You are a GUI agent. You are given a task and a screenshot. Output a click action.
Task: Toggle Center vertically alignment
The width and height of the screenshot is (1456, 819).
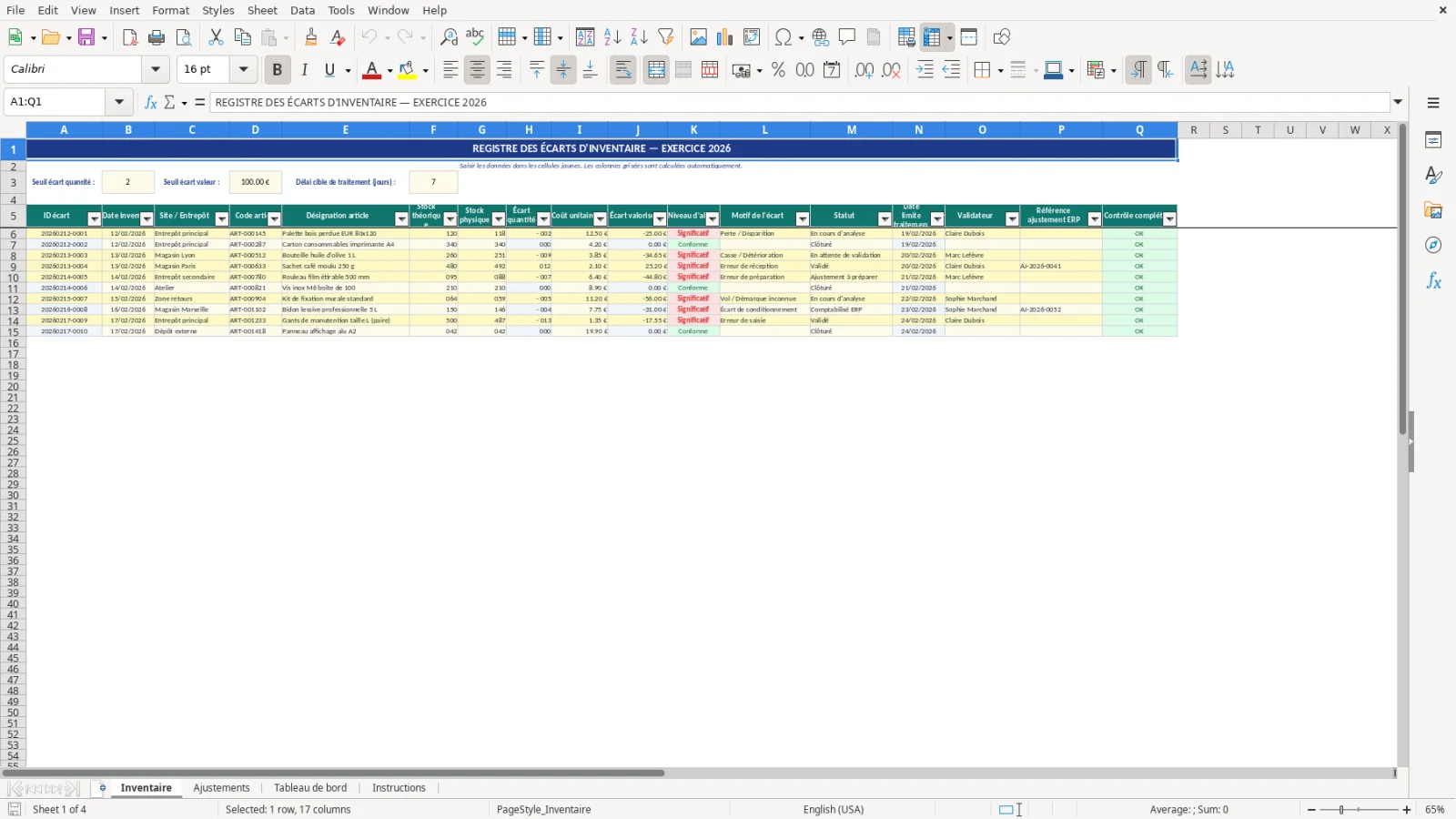[x=563, y=70]
